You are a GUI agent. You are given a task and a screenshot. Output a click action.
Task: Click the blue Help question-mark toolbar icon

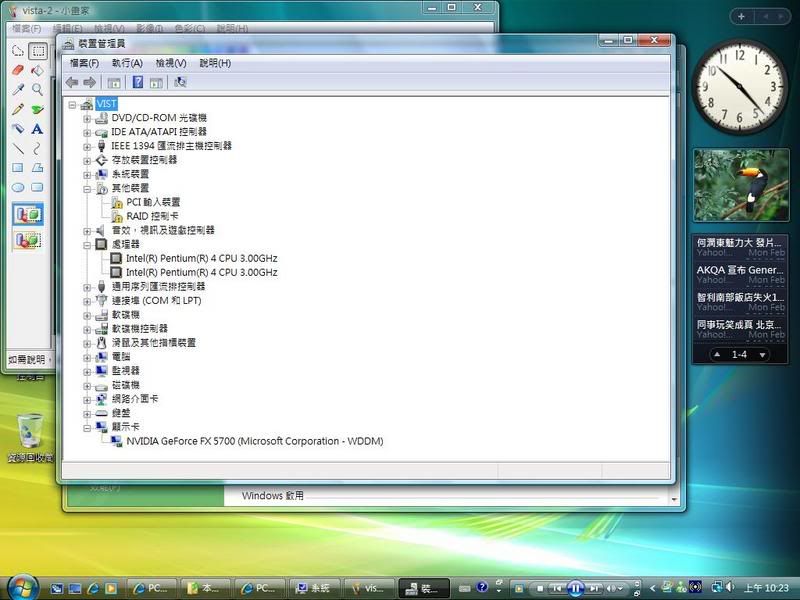click(138, 82)
